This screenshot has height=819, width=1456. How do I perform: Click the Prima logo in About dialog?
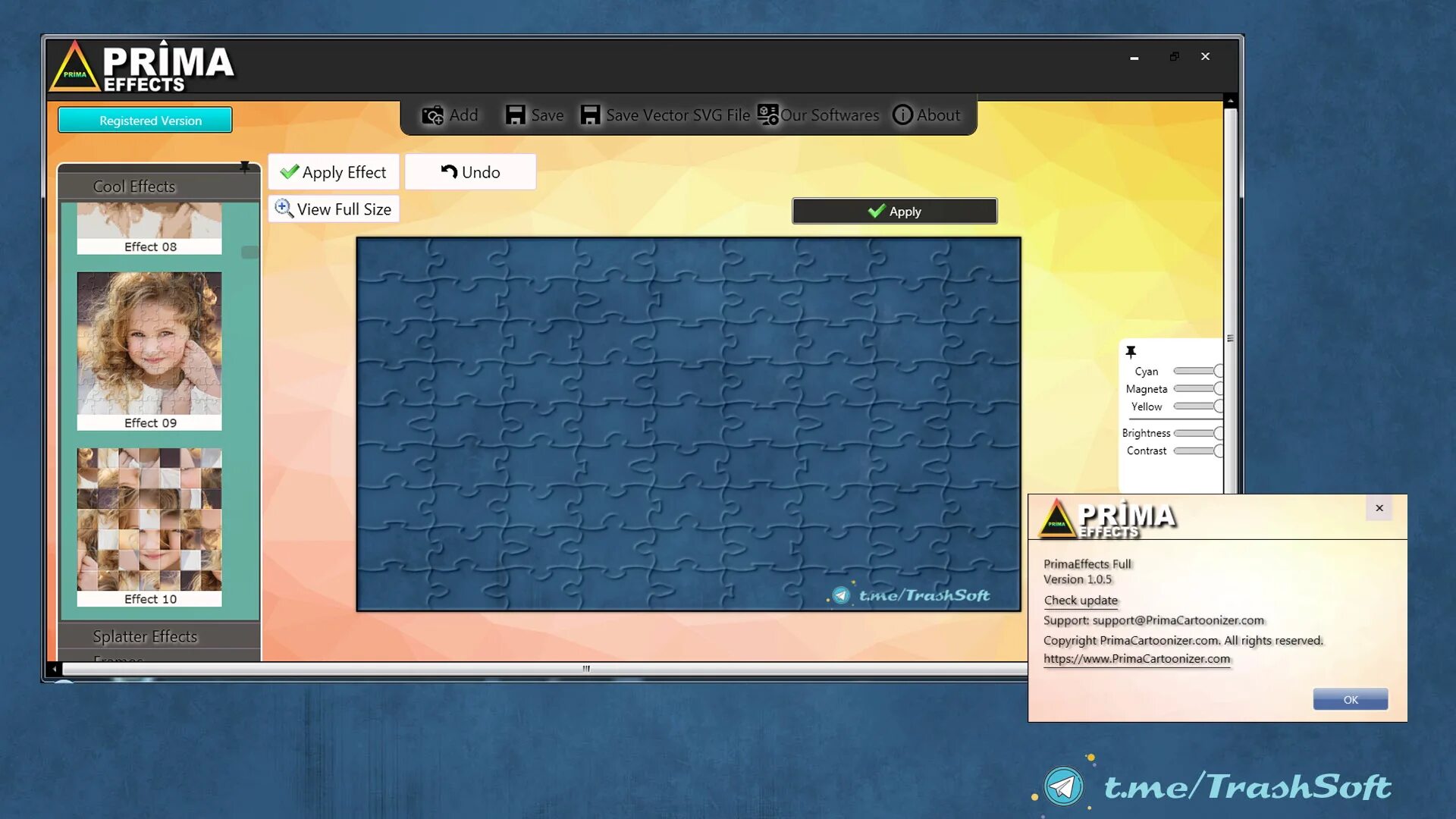point(1108,519)
